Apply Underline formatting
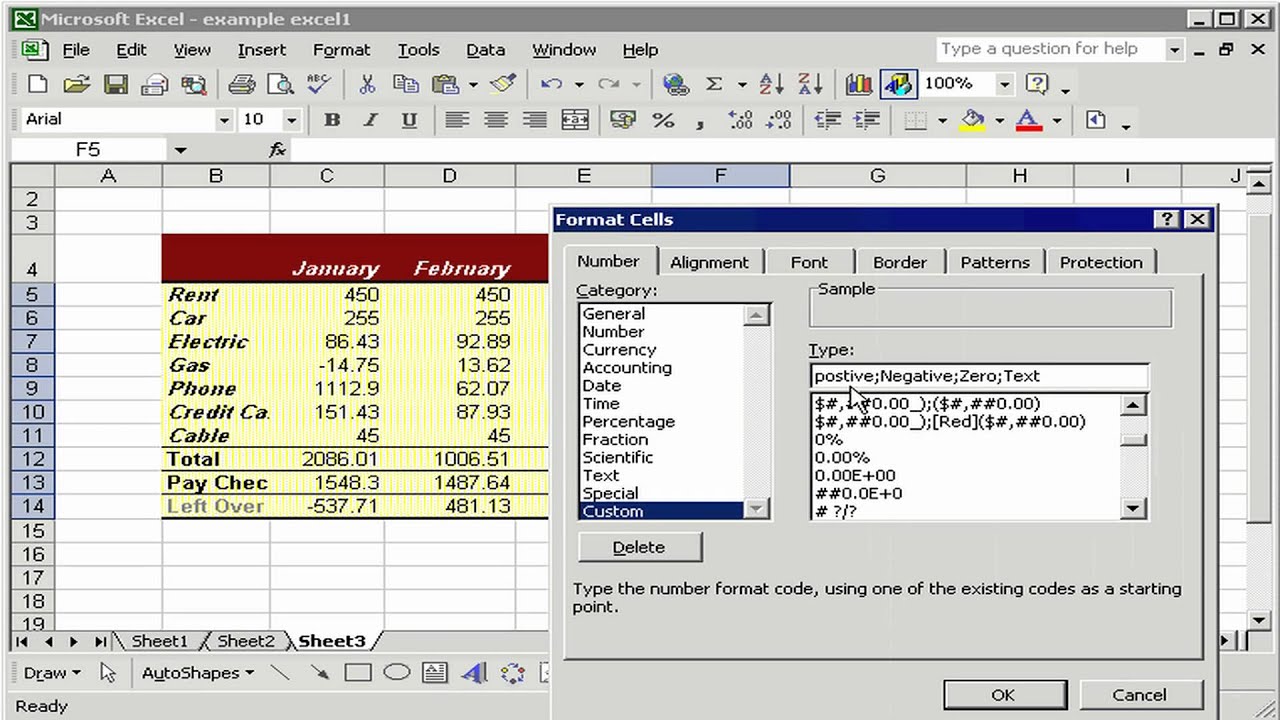This screenshot has height=720, width=1280. pos(409,120)
